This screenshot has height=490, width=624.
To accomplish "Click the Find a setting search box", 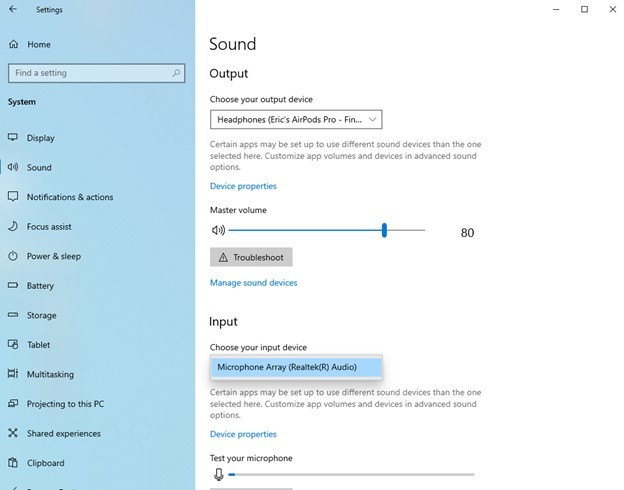I will coord(96,73).
